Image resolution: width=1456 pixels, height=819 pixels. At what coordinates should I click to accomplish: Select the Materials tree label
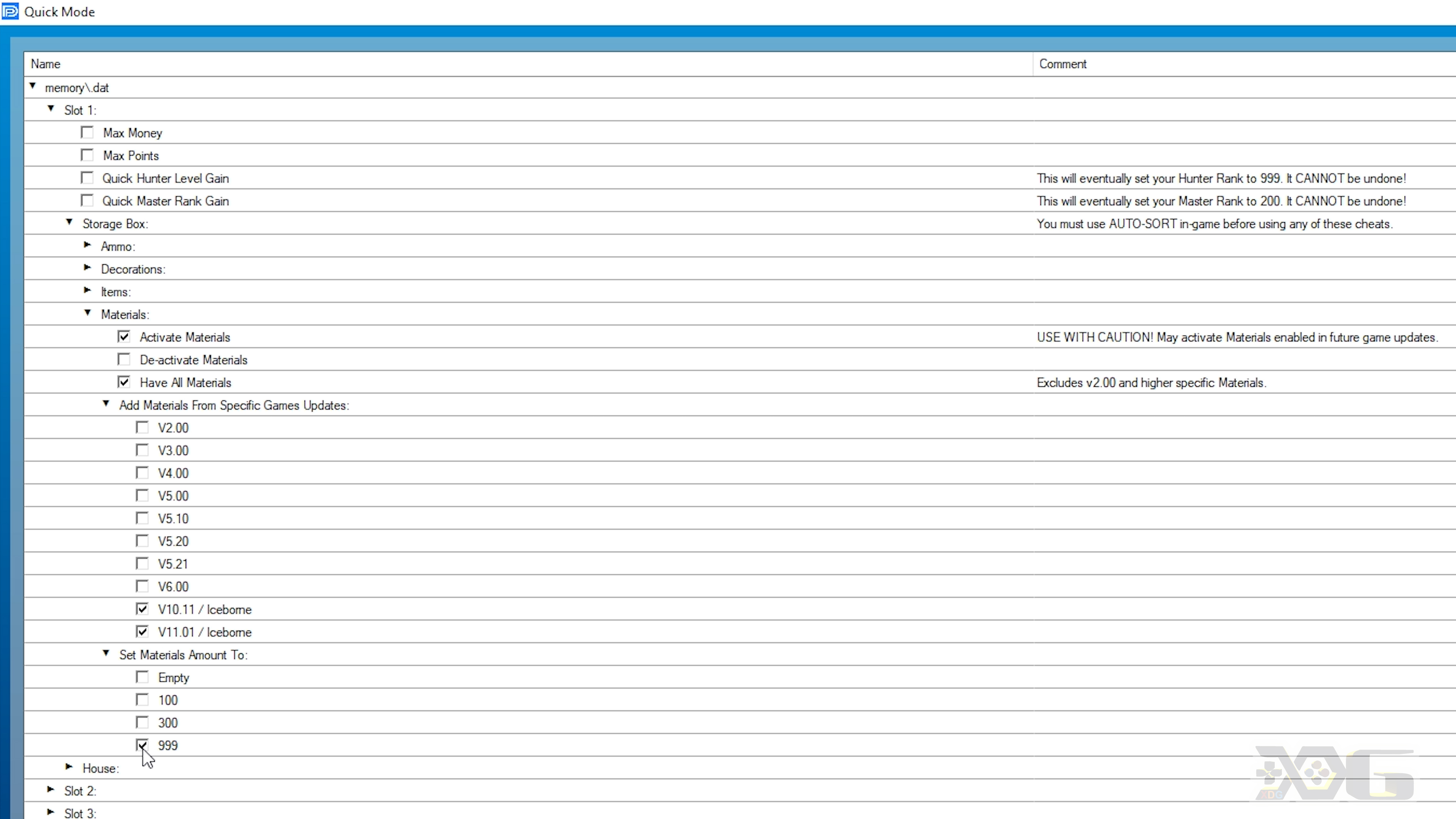125,315
